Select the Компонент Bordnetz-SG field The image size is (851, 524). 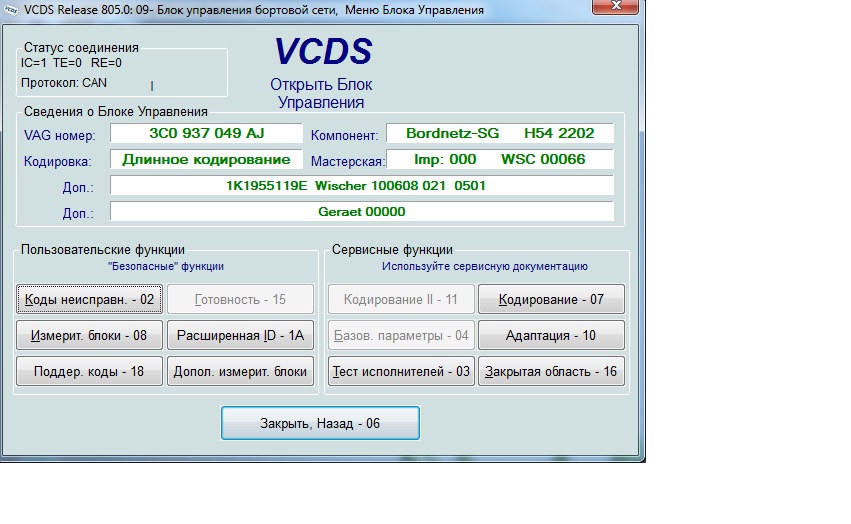tap(499, 134)
